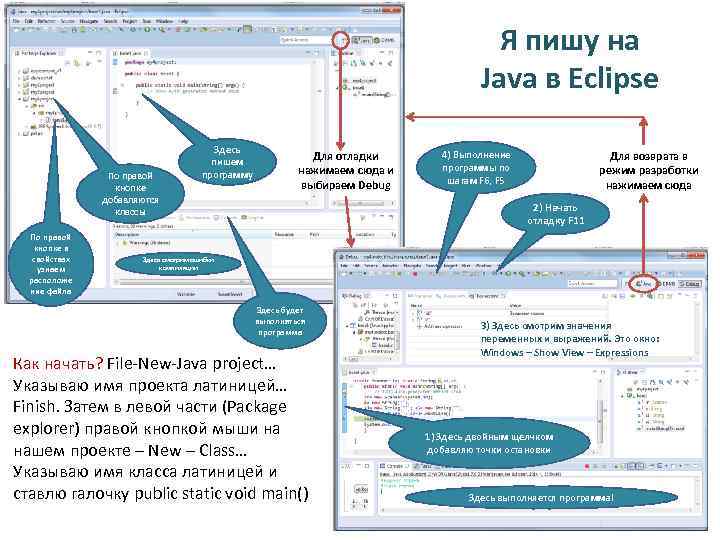Select the Outline tab in upper window
The height and width of the screenshot is (540, 720).
click(347, 53)
